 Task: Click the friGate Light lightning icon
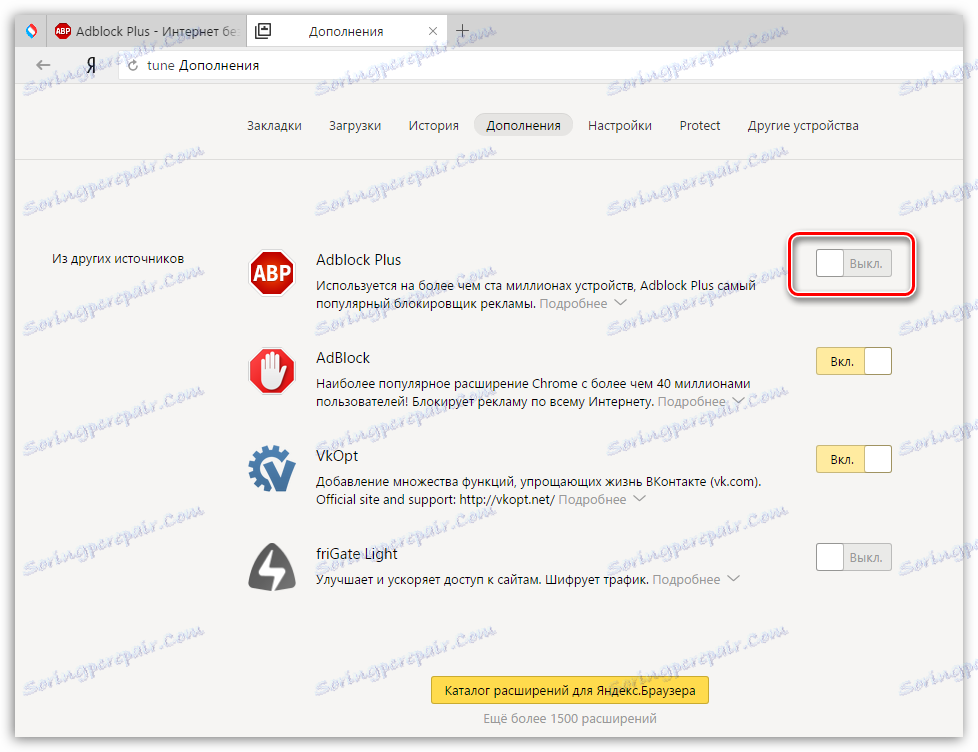(x=271, y=566)
